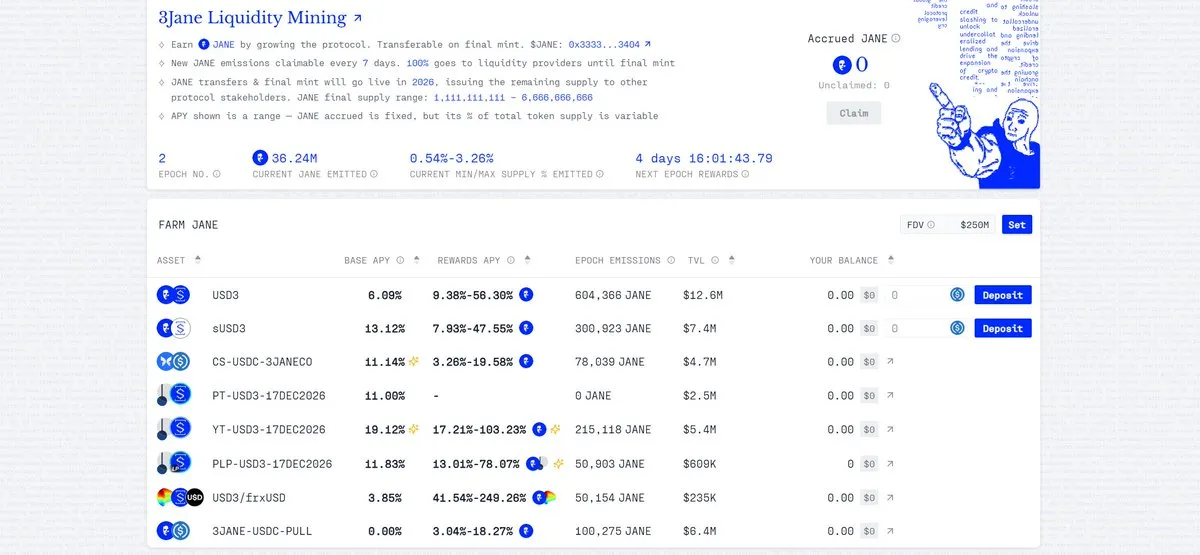Click the Deposit button in the USD3 row
The image size is (1200, 555).
coord(1002,295)
